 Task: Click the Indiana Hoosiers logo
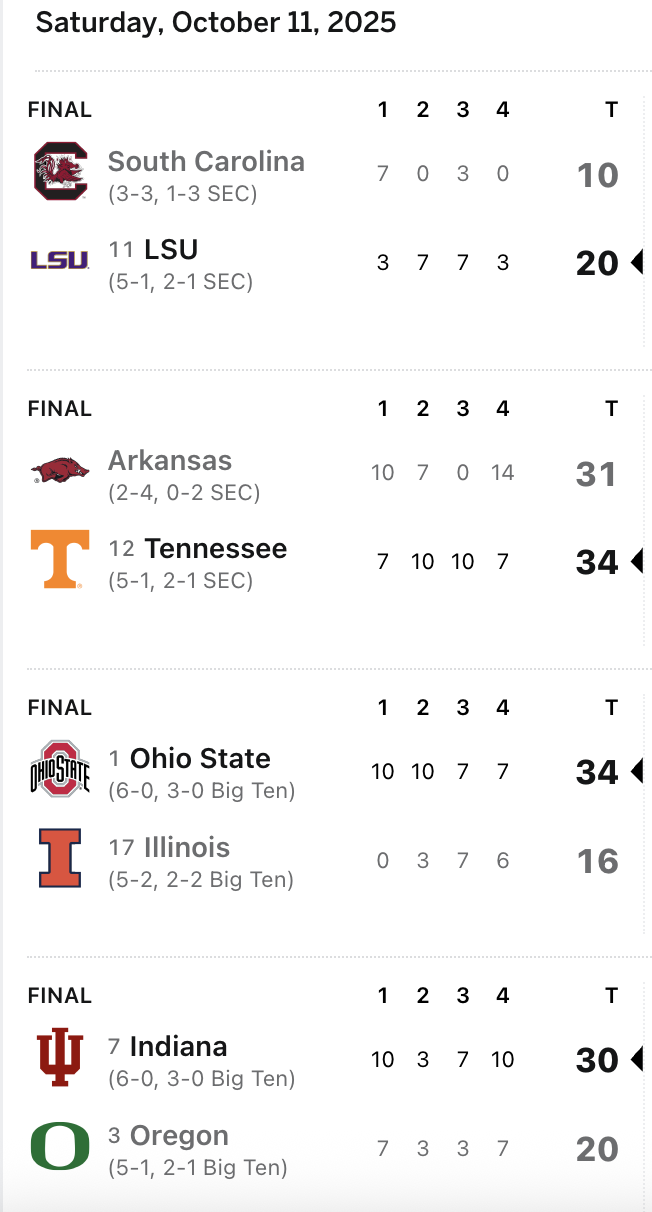click(x=60, y=1057)
